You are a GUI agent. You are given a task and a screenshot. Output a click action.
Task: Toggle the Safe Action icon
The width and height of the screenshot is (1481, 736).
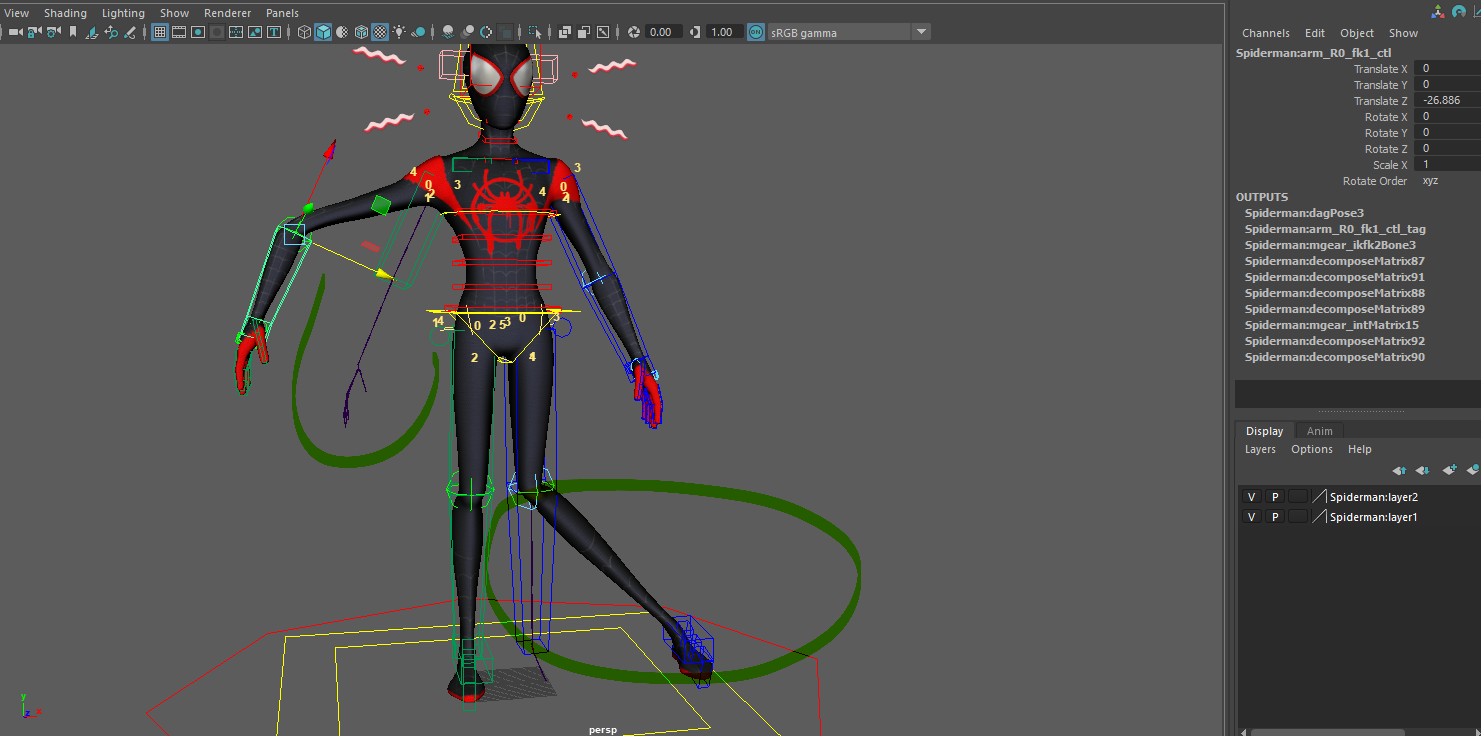point(255,32)
